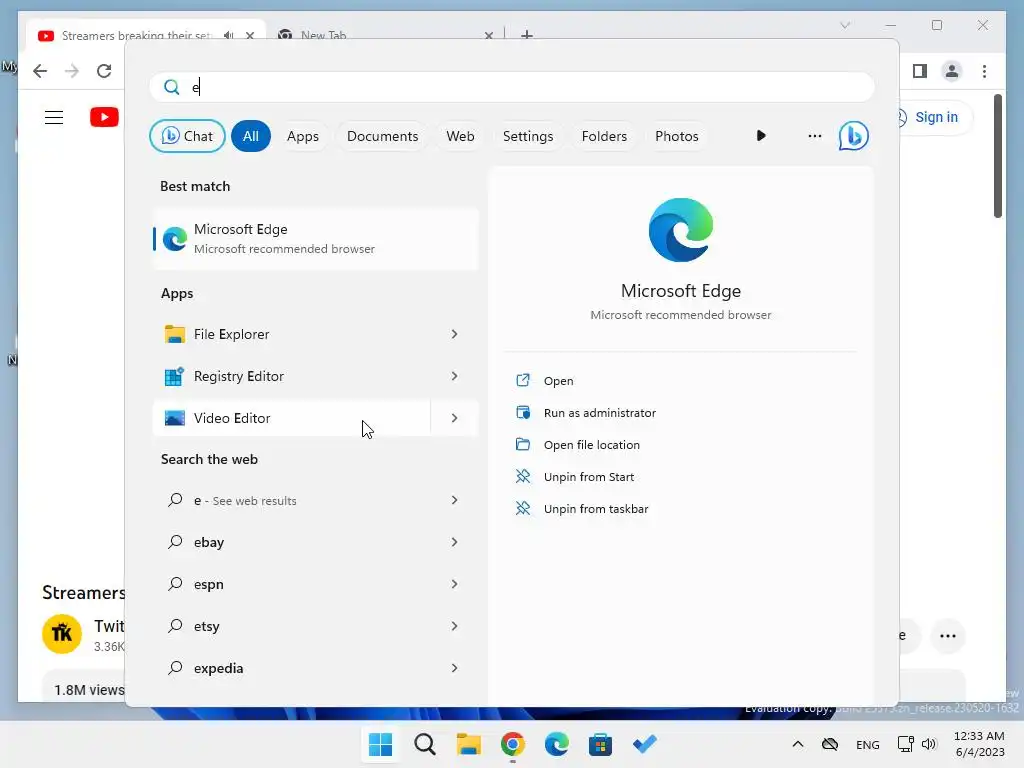This screenshot has height=768, width=1024.
Task: Expand the espn suggestion chevron
Action: click(x=455, y=584)
